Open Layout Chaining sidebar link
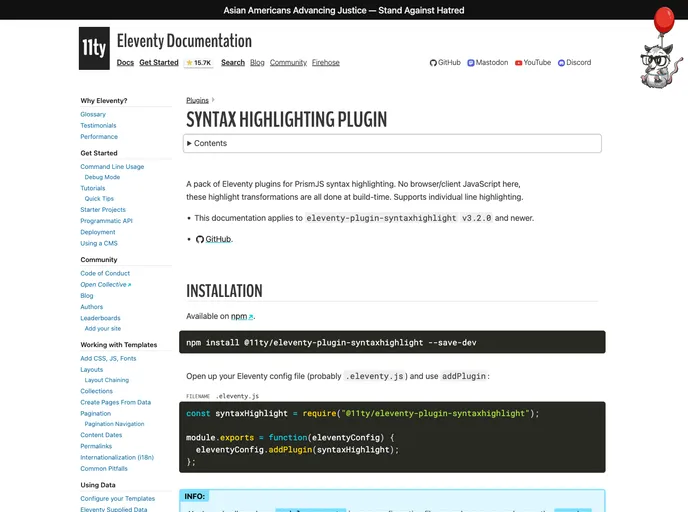Viewport: 688px width, 512px height. click(107, 380)
